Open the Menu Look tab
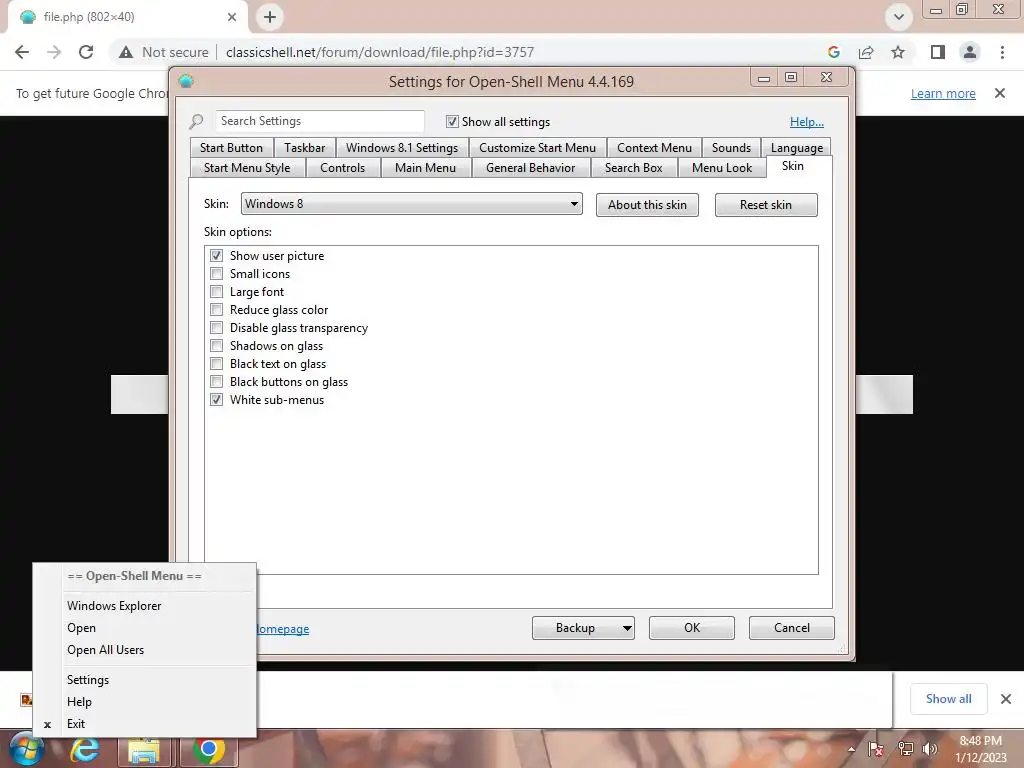1024x768 pixels. (722, 168)
